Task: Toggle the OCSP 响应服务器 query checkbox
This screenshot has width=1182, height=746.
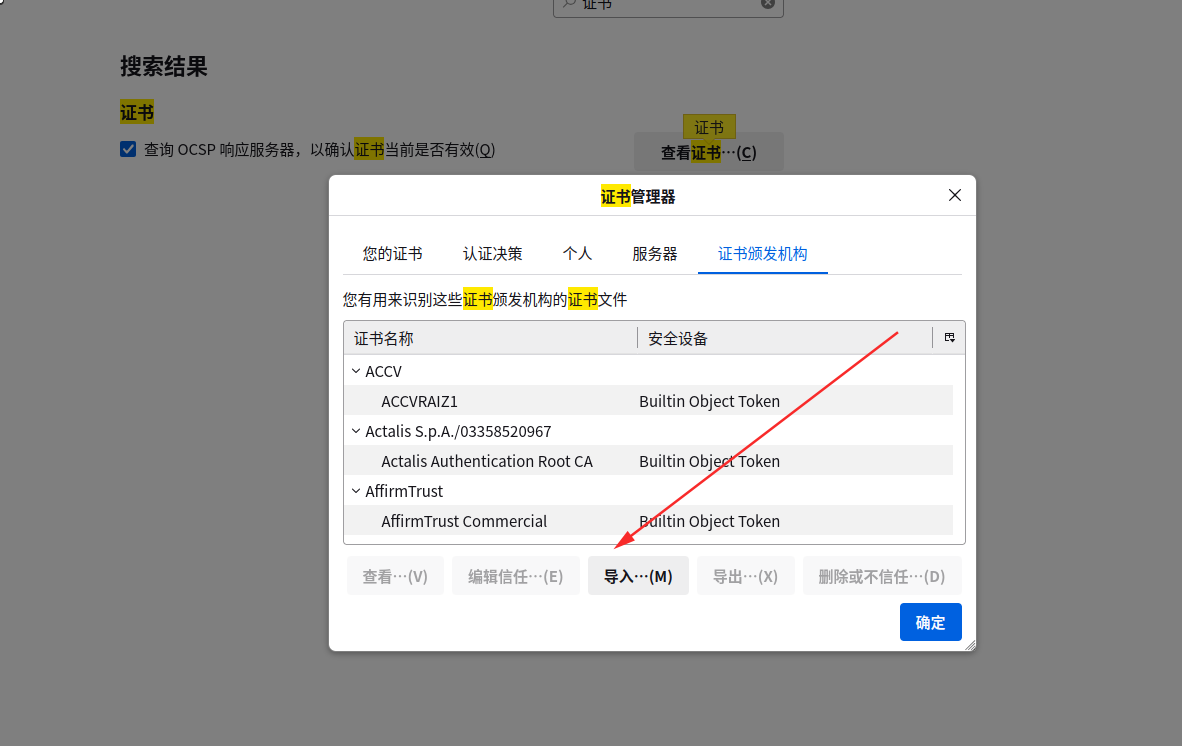Action: [128, 149]
